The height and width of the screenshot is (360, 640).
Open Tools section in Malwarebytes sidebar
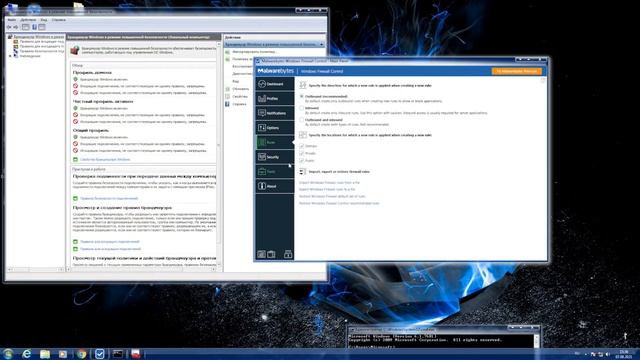[275, 172]
